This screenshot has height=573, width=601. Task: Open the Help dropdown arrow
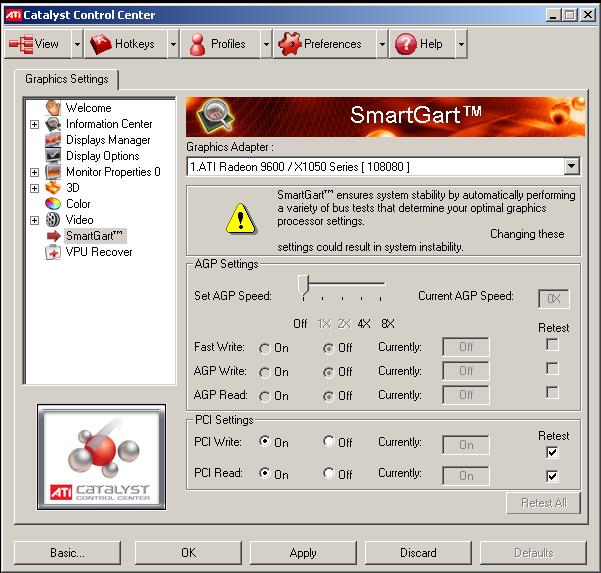point(461,44)
